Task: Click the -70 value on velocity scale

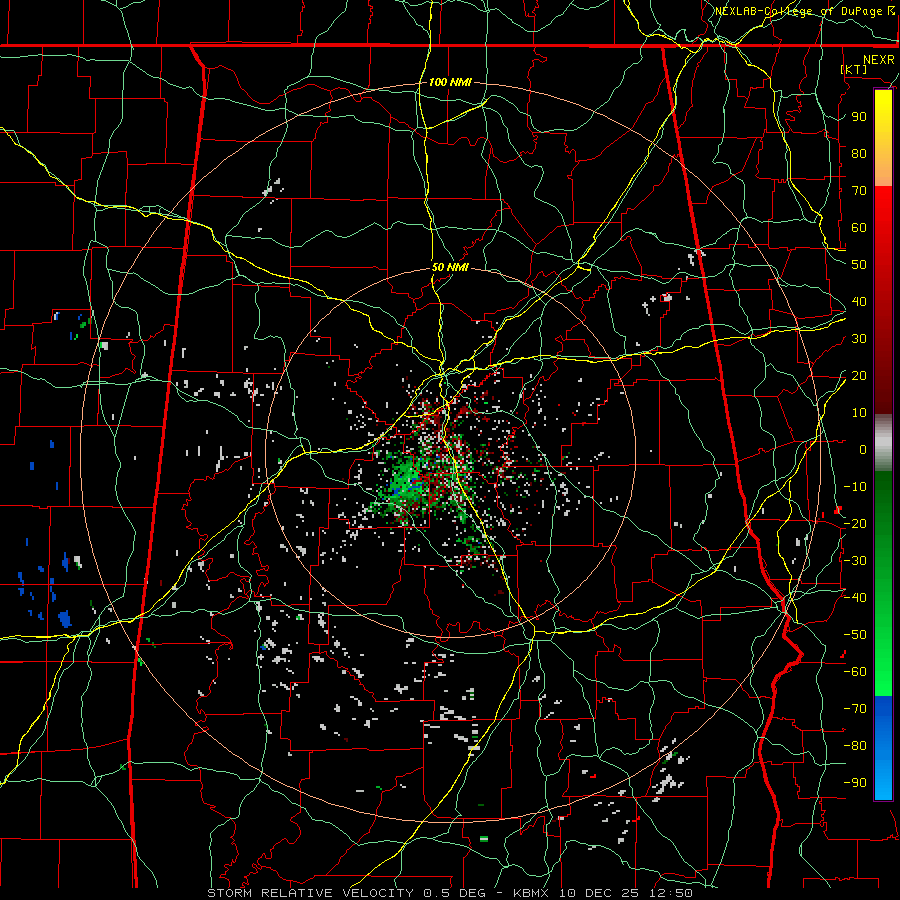Action: pyautogui.click(x=855, y=709)
